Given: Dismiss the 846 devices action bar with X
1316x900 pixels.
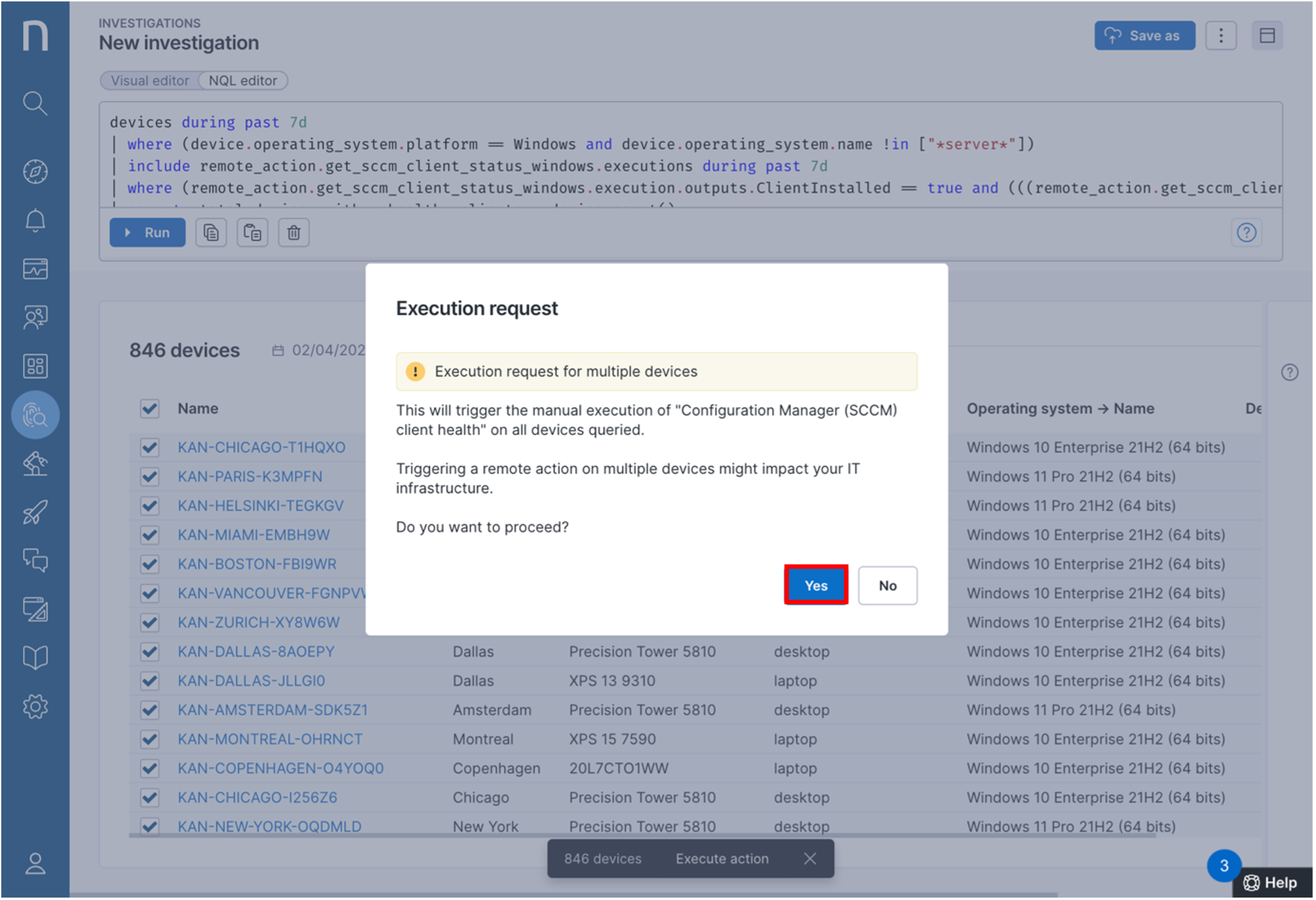Looking at the screenshot, I should [810, 858].
